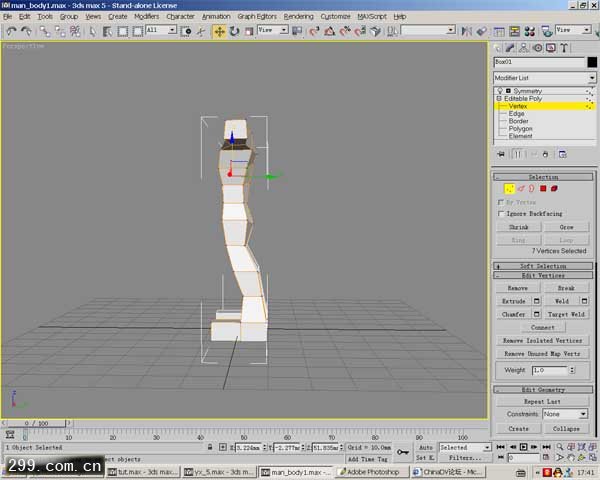This screenshot has height=480, width=600.
Task: Toggle the Symmetry modifier light bulb
Action: [500, 91]
